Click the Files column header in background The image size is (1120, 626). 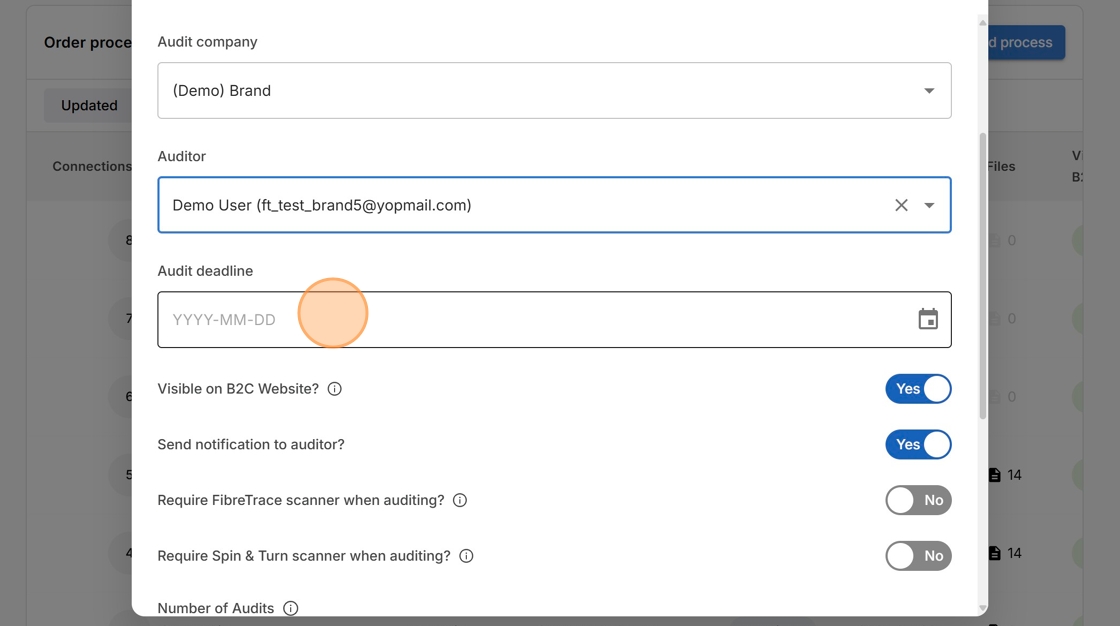[x=1001, y=167]
